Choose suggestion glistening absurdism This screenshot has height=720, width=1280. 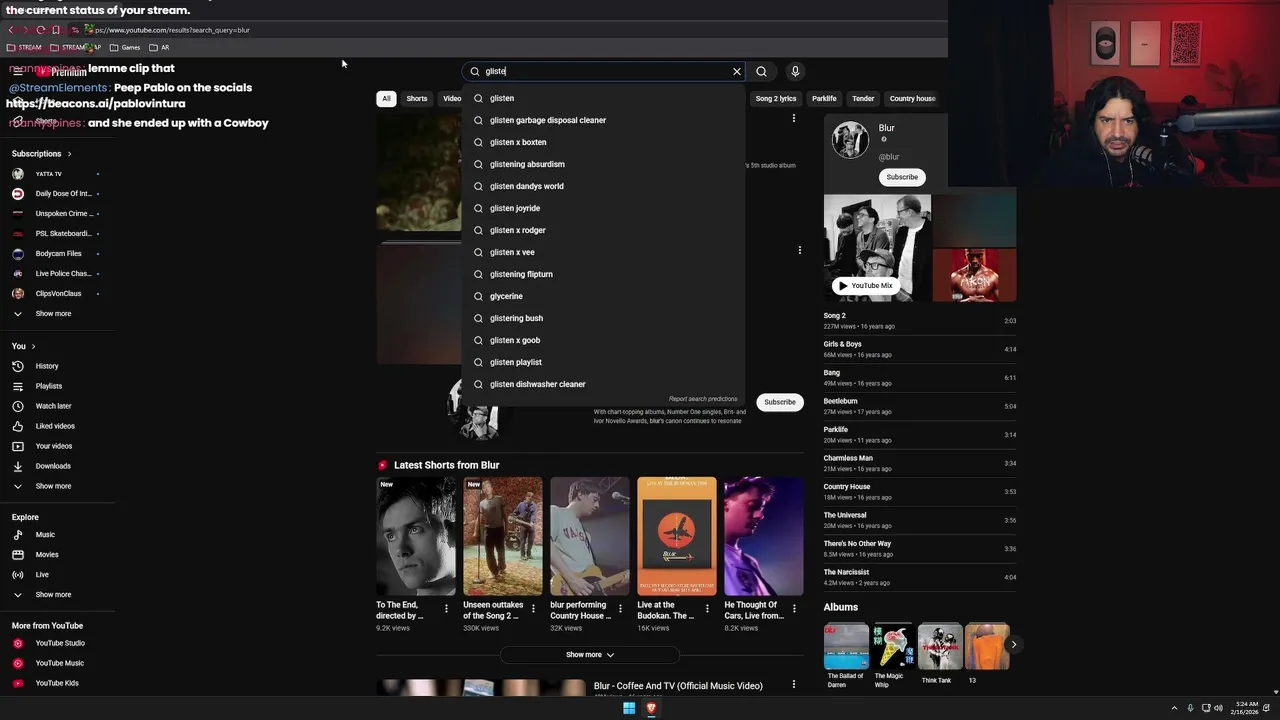[603, 164]
